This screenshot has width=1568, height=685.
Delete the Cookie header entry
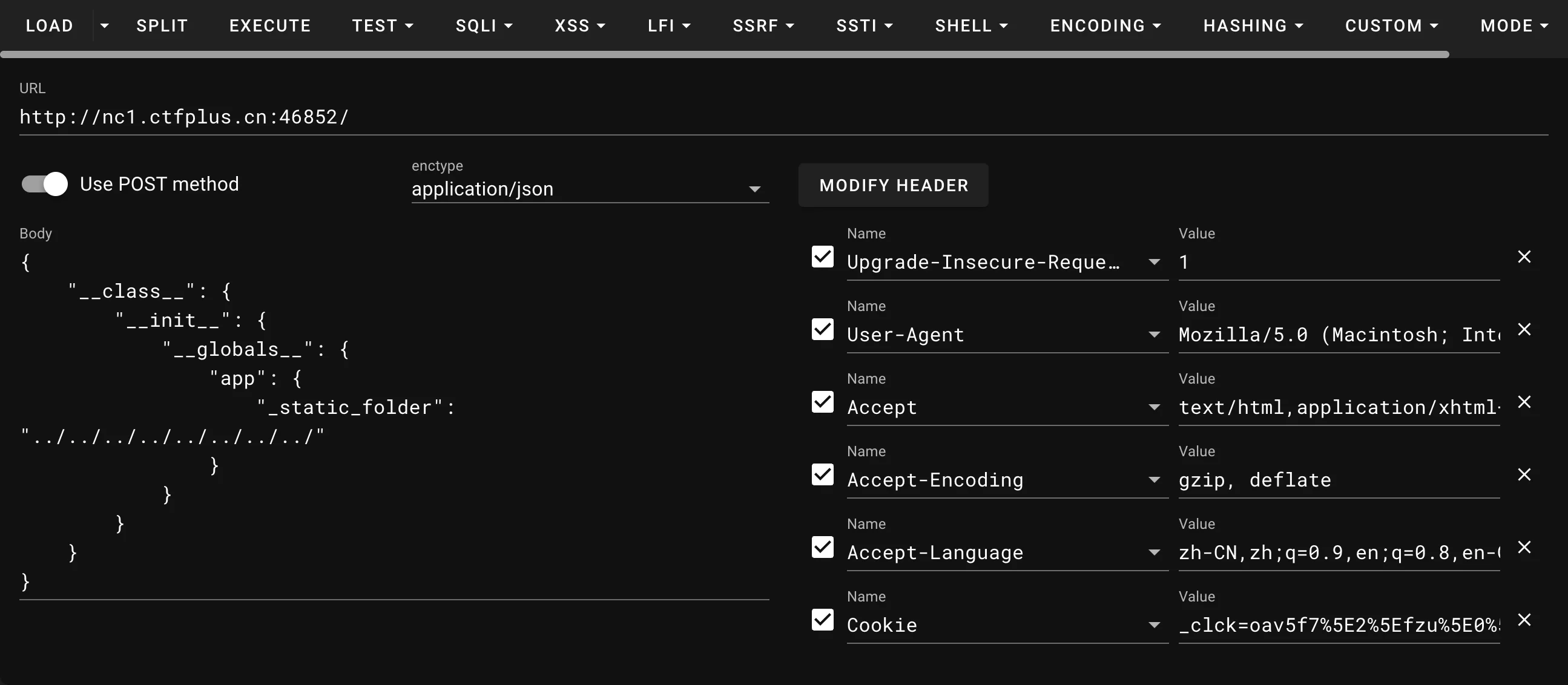[x=1524, y=620]
